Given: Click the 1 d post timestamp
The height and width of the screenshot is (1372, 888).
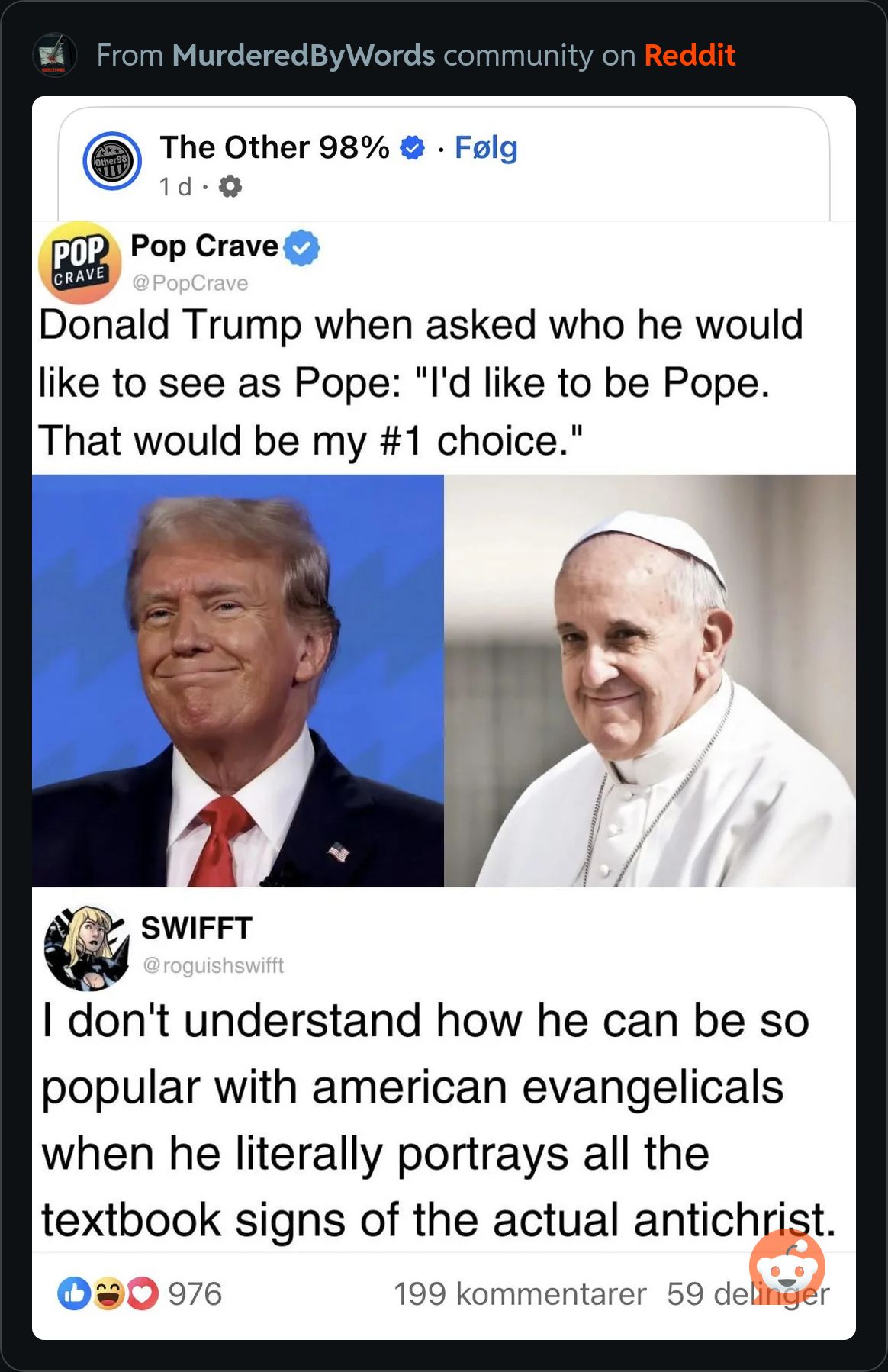Looking at the screenshot, I should coord(175,186).
